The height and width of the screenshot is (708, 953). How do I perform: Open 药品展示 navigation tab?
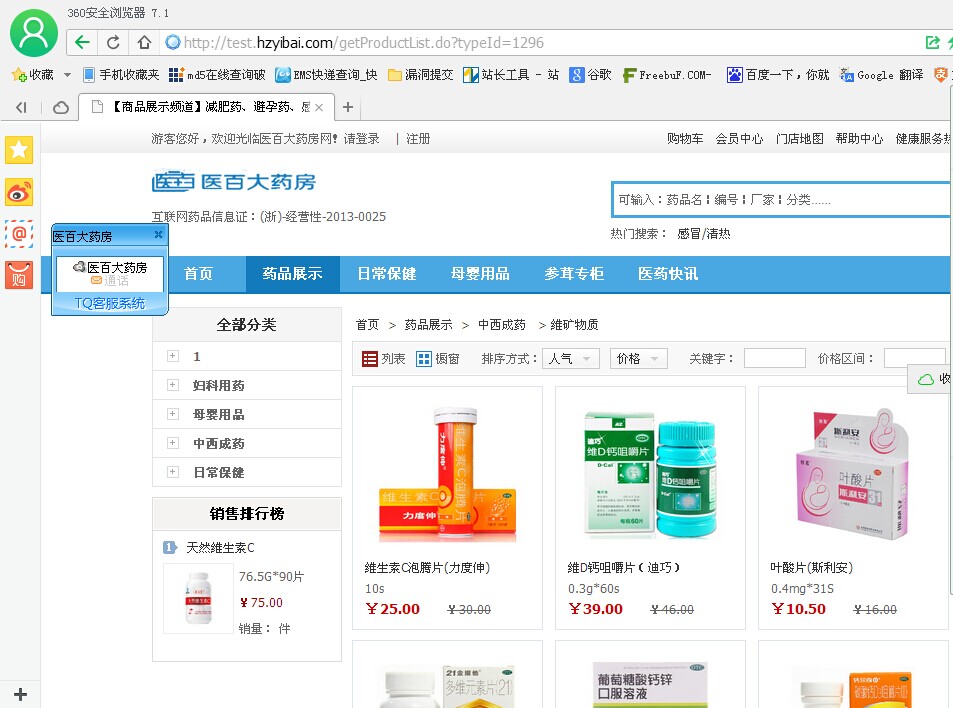tap(293, 274)
